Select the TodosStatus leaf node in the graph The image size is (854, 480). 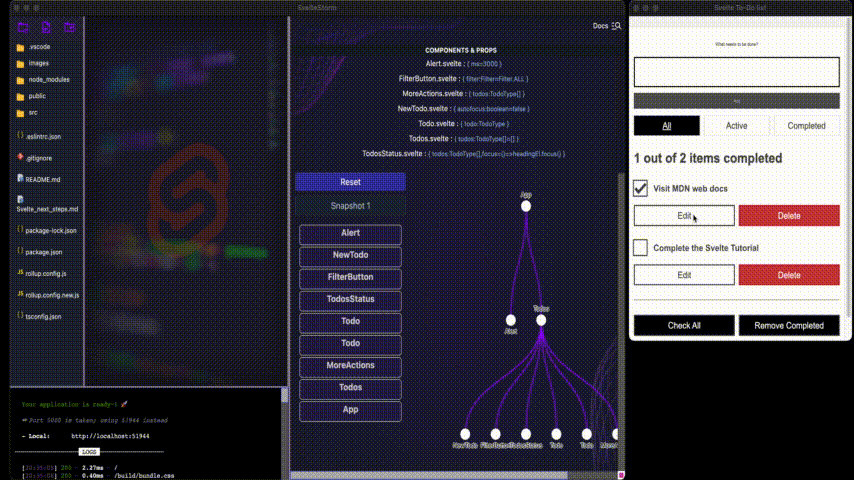(x=526, y=434)
